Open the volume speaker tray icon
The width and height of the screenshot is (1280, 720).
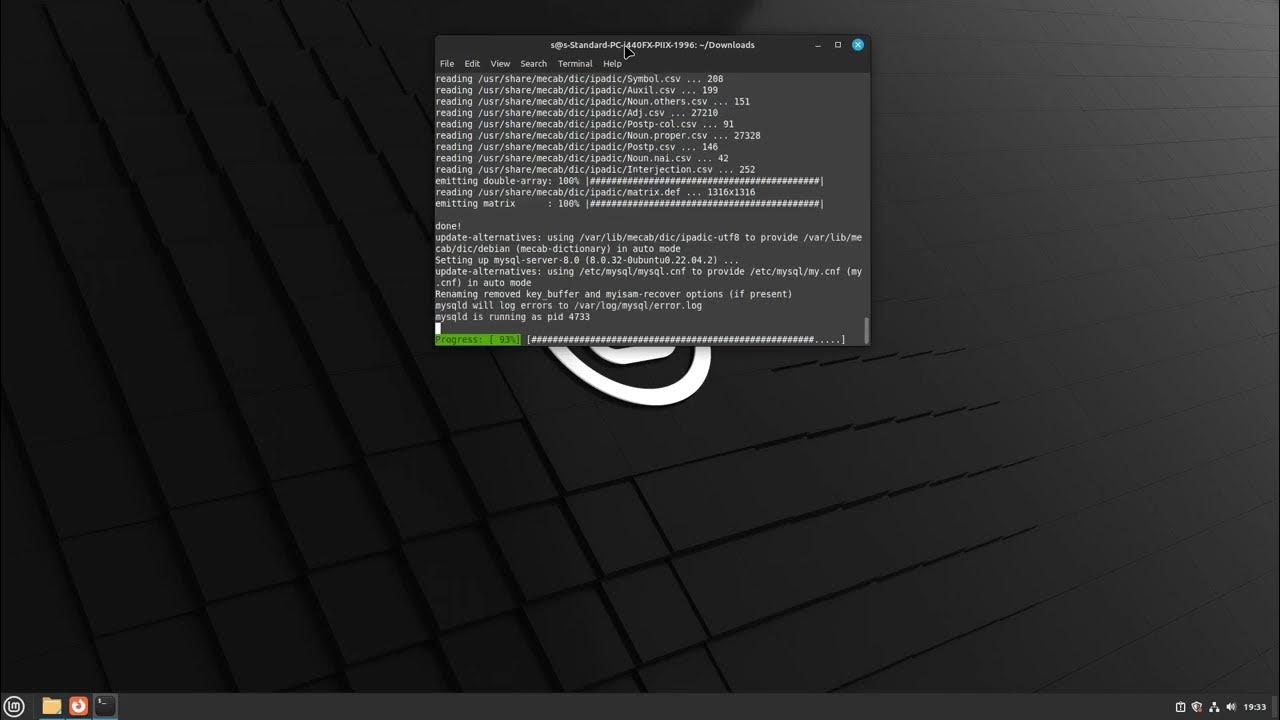1230,707
